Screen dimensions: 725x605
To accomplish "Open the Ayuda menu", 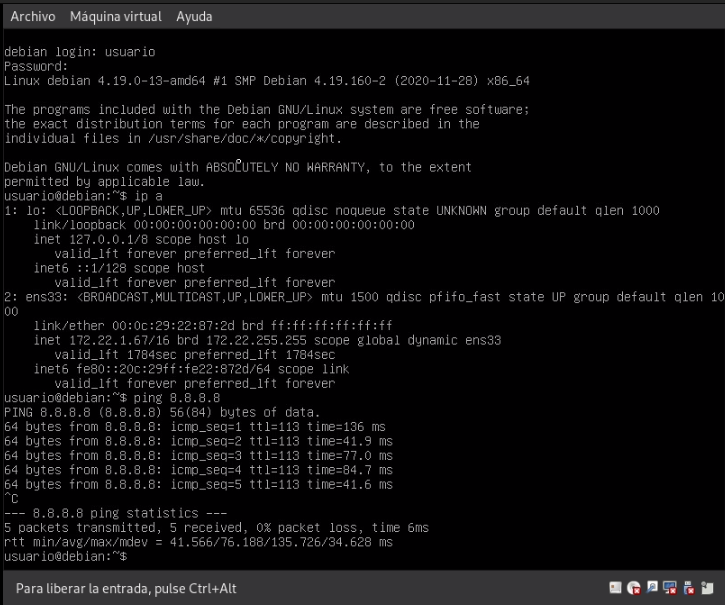I will pos(194,17).
